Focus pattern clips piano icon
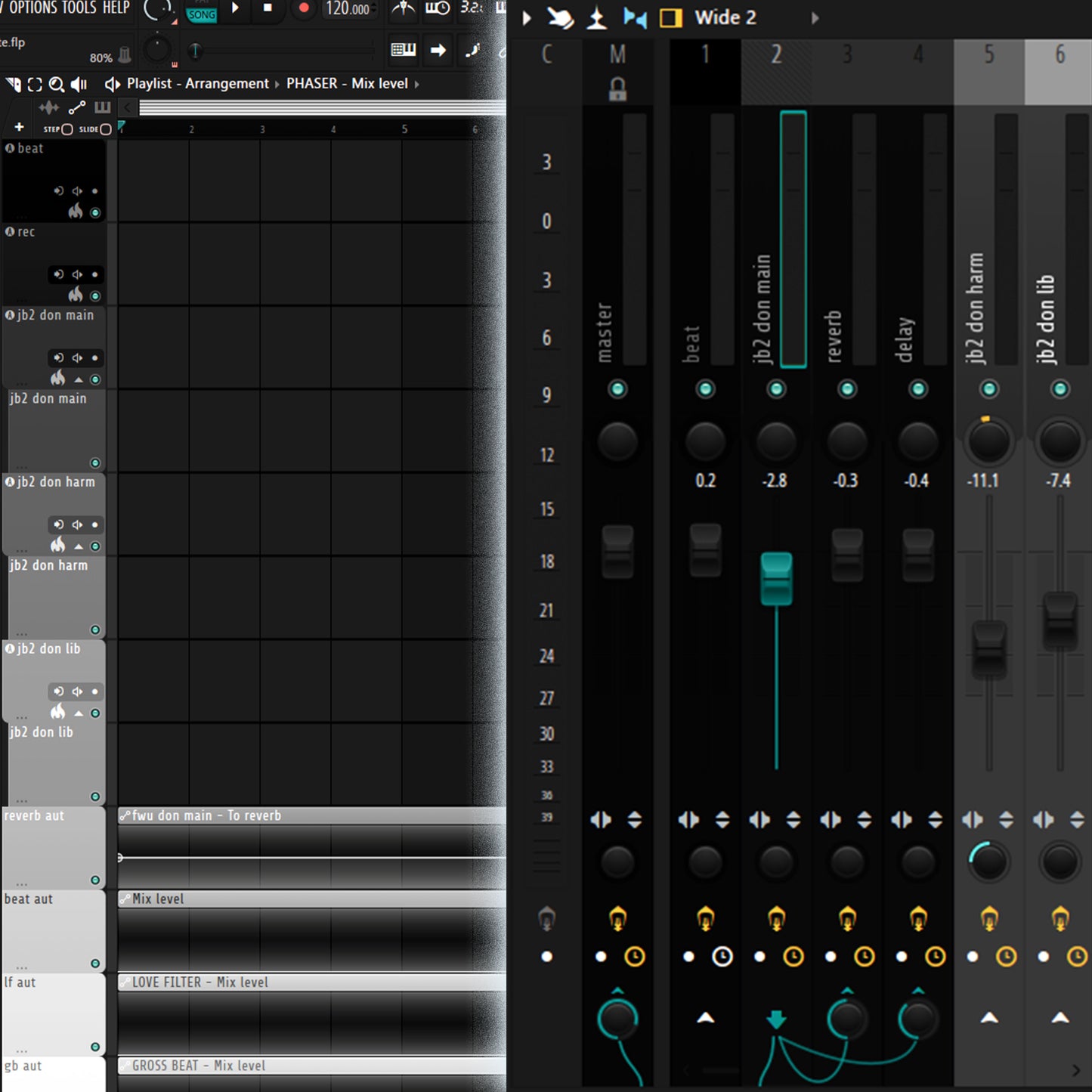The image size is (1092, 1092). click(x=103, y=107)
